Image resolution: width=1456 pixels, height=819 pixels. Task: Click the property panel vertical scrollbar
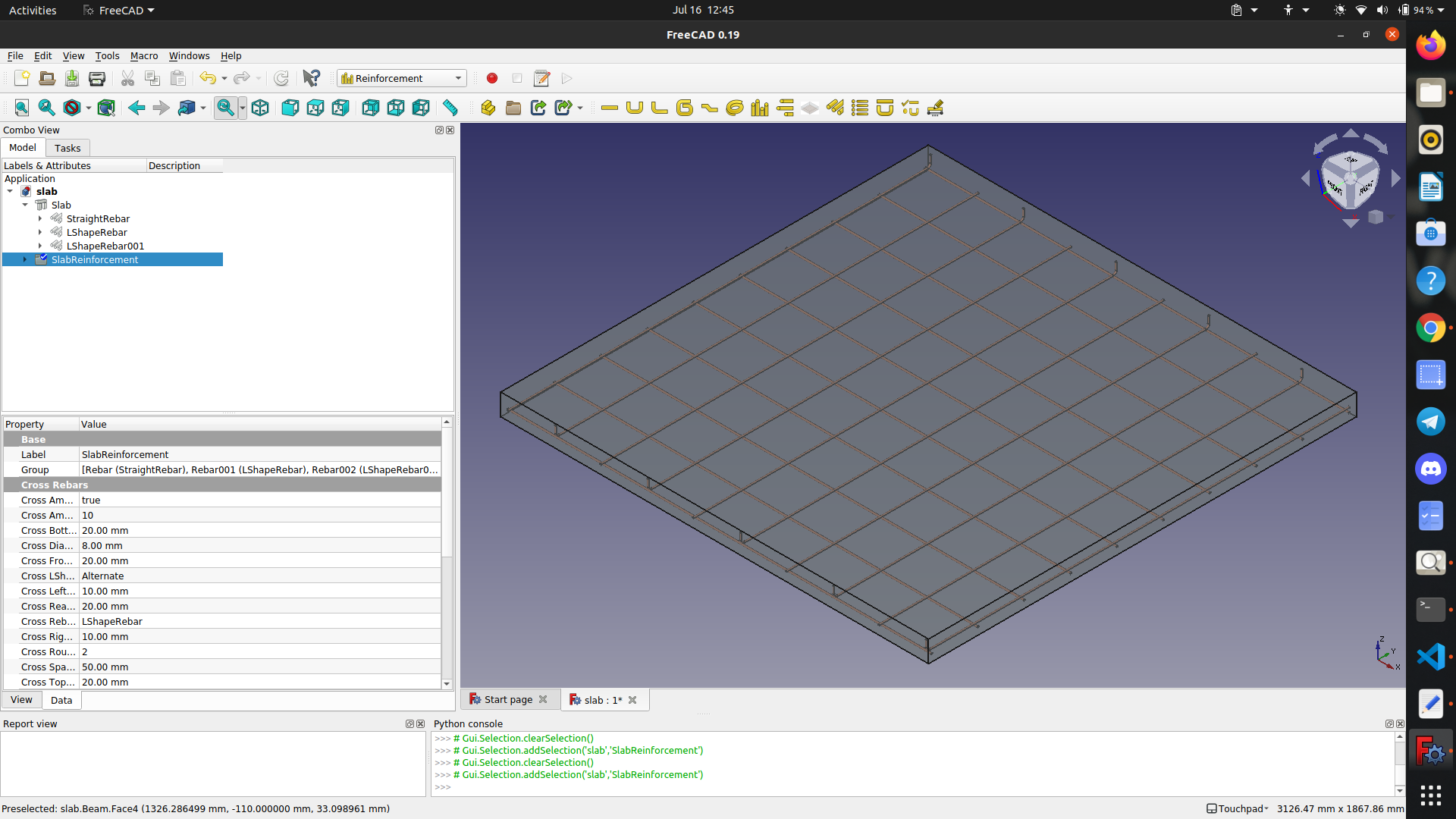(447, 493)
